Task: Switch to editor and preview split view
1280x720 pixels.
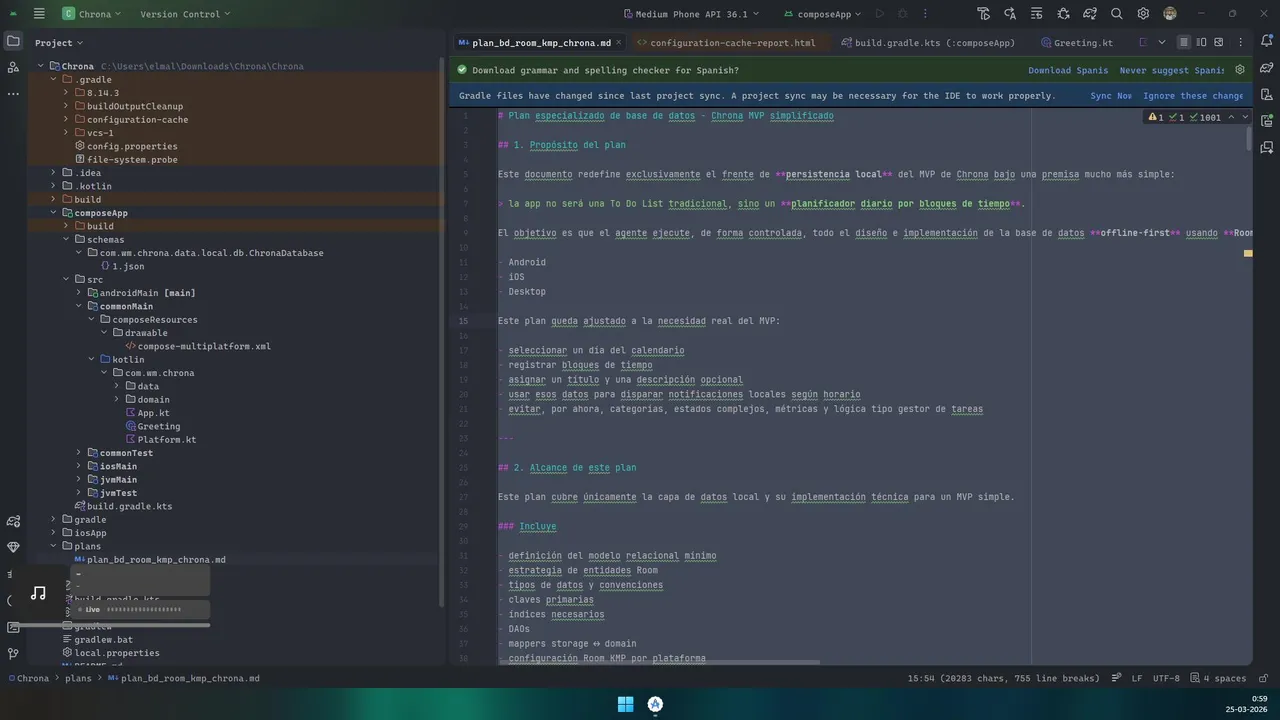Action: tap(1203, 43)
